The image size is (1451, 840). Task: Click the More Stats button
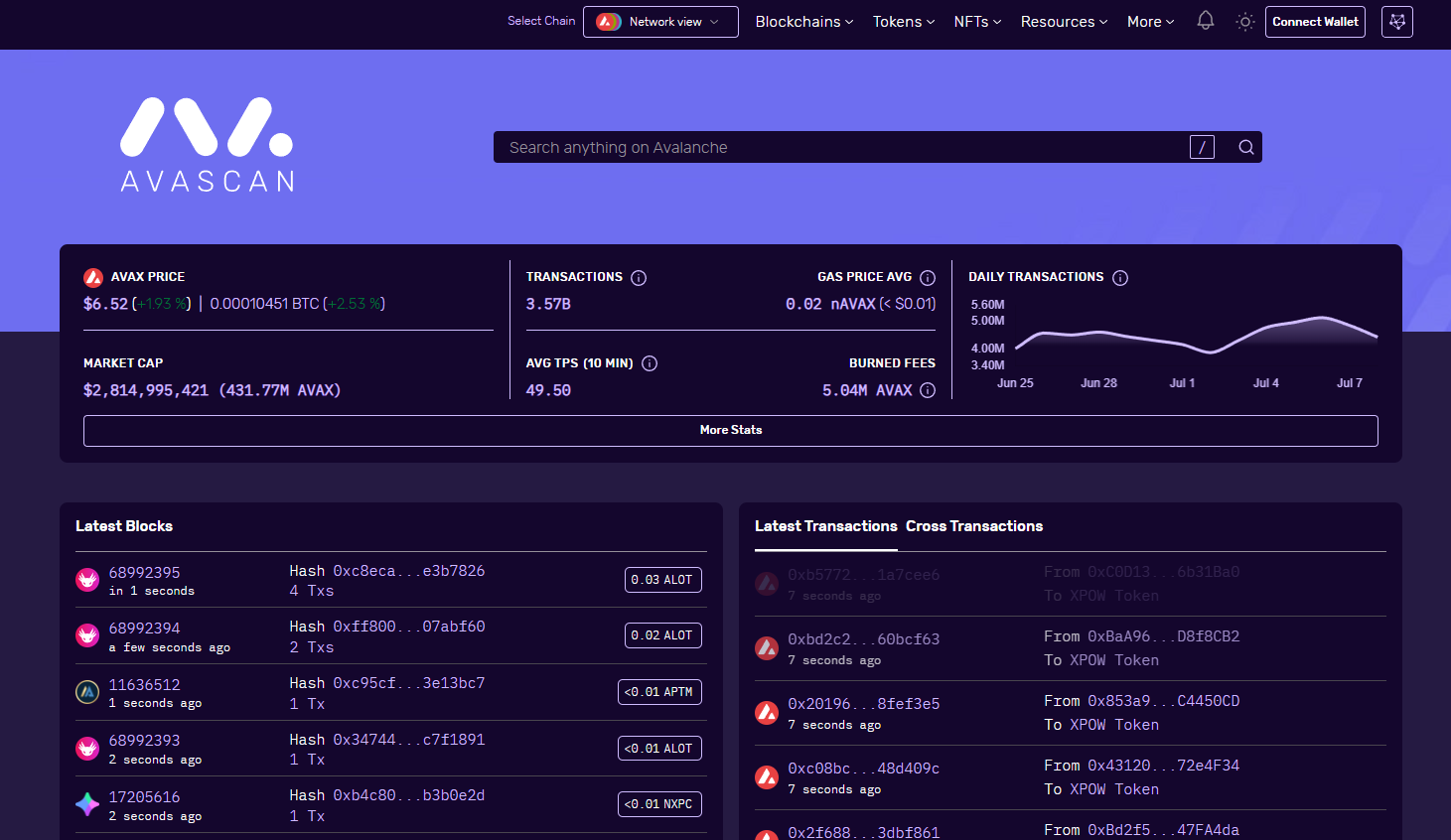[731, 430]
